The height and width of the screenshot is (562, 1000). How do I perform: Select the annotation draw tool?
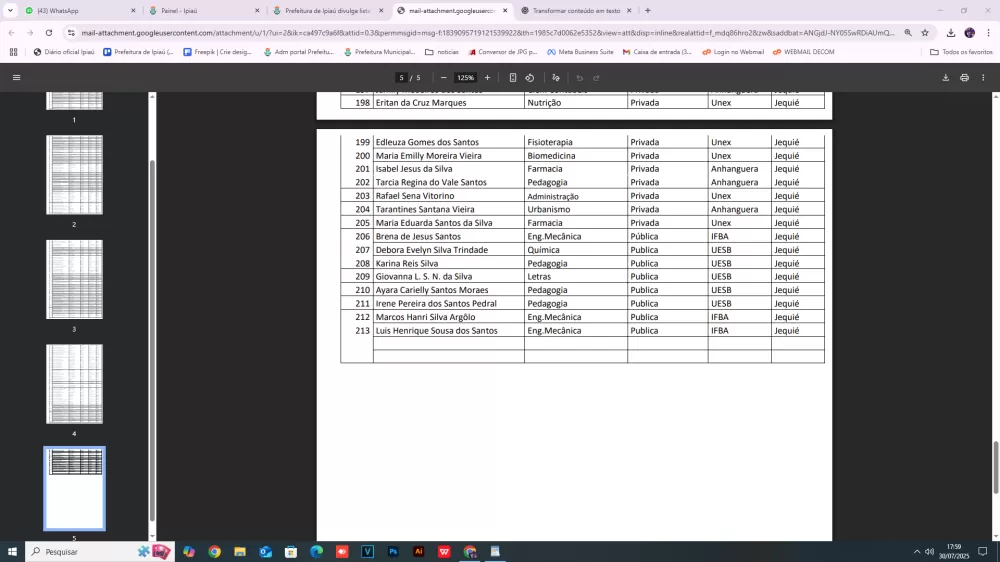[556, 77]
